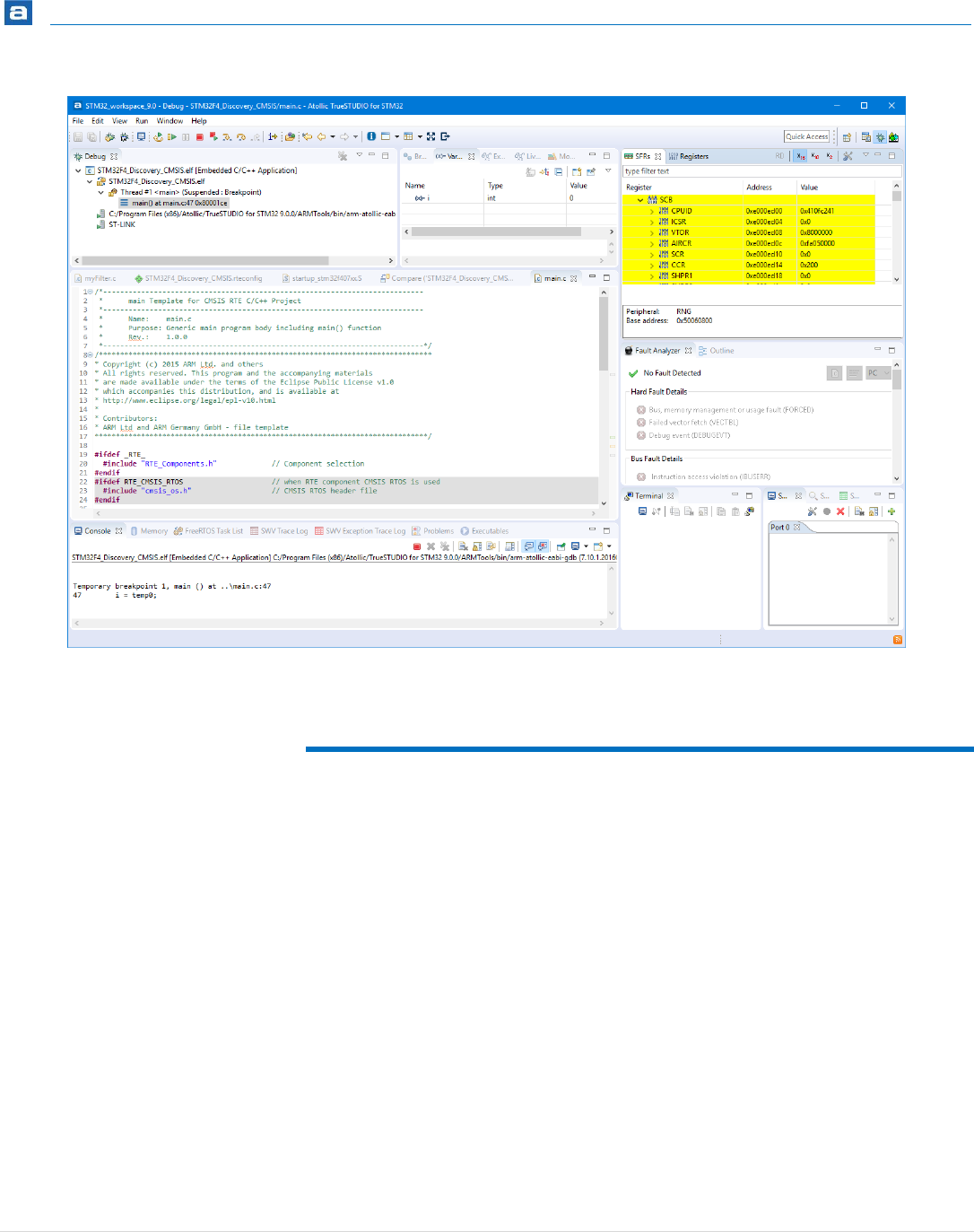The image size is (974, 1232).
Task: Click the red X icon in serial view
Action: (840, 511)
